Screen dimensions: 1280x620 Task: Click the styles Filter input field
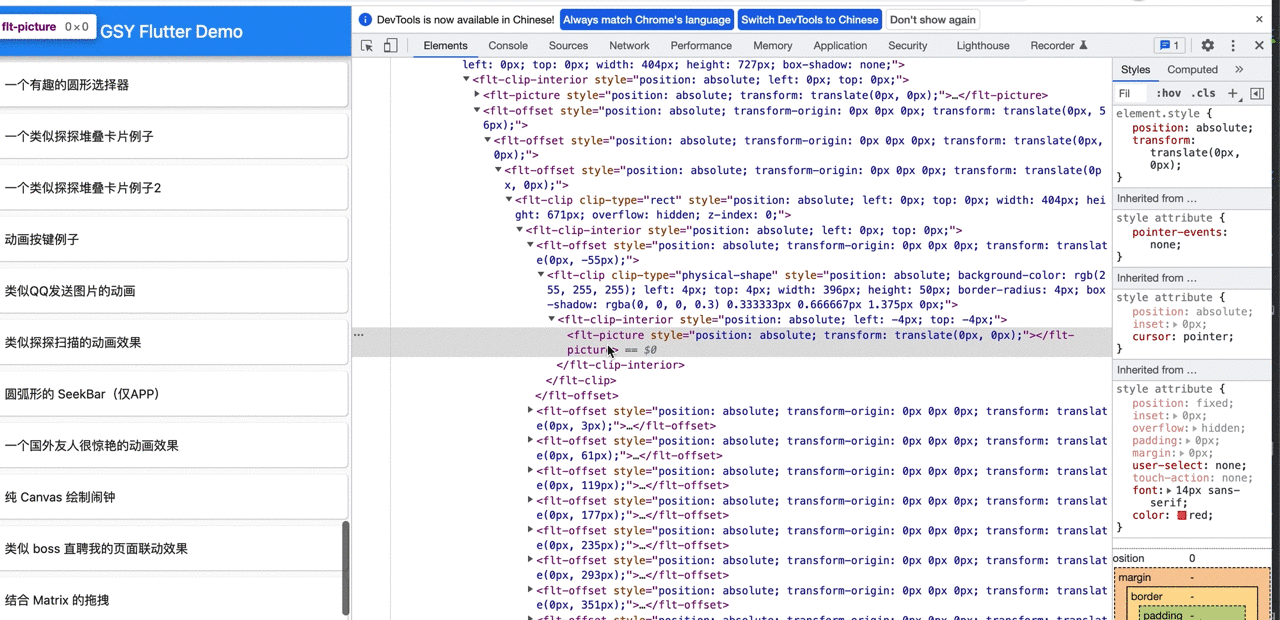[1131, 93]
